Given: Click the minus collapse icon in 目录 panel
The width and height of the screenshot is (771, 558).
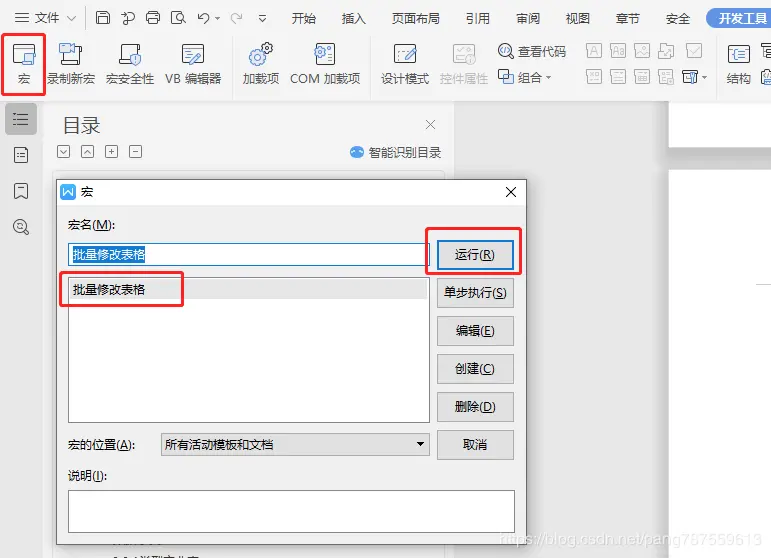Looking at the screenshot, I should tap(136, 151).
